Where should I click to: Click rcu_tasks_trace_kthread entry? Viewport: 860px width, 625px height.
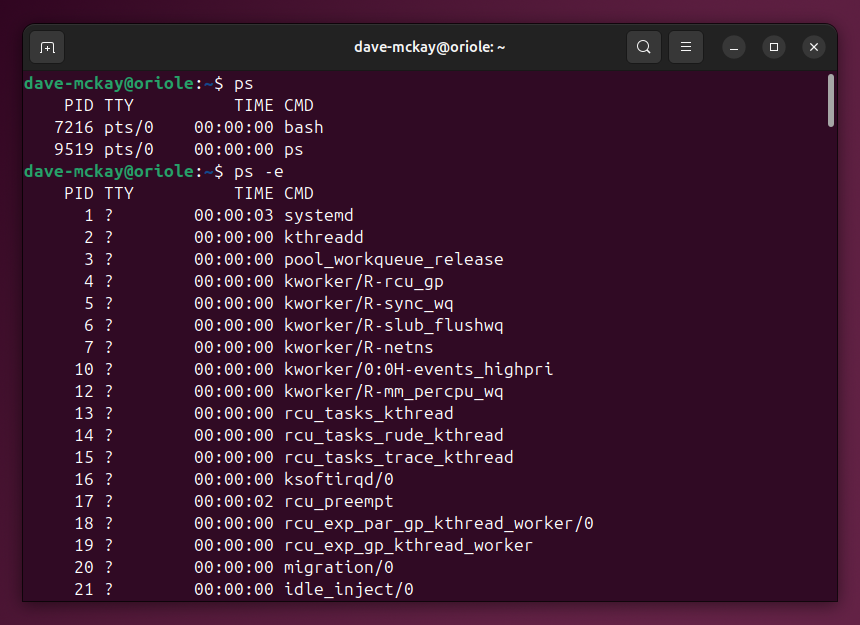click(x=399, y=457)
